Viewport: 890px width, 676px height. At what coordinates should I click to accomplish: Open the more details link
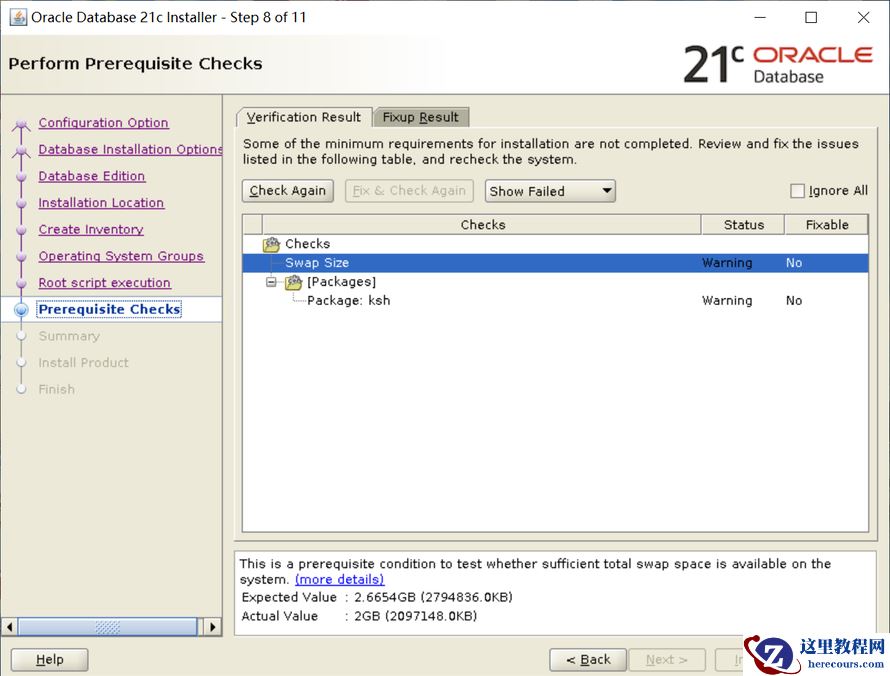pos(339,580)
